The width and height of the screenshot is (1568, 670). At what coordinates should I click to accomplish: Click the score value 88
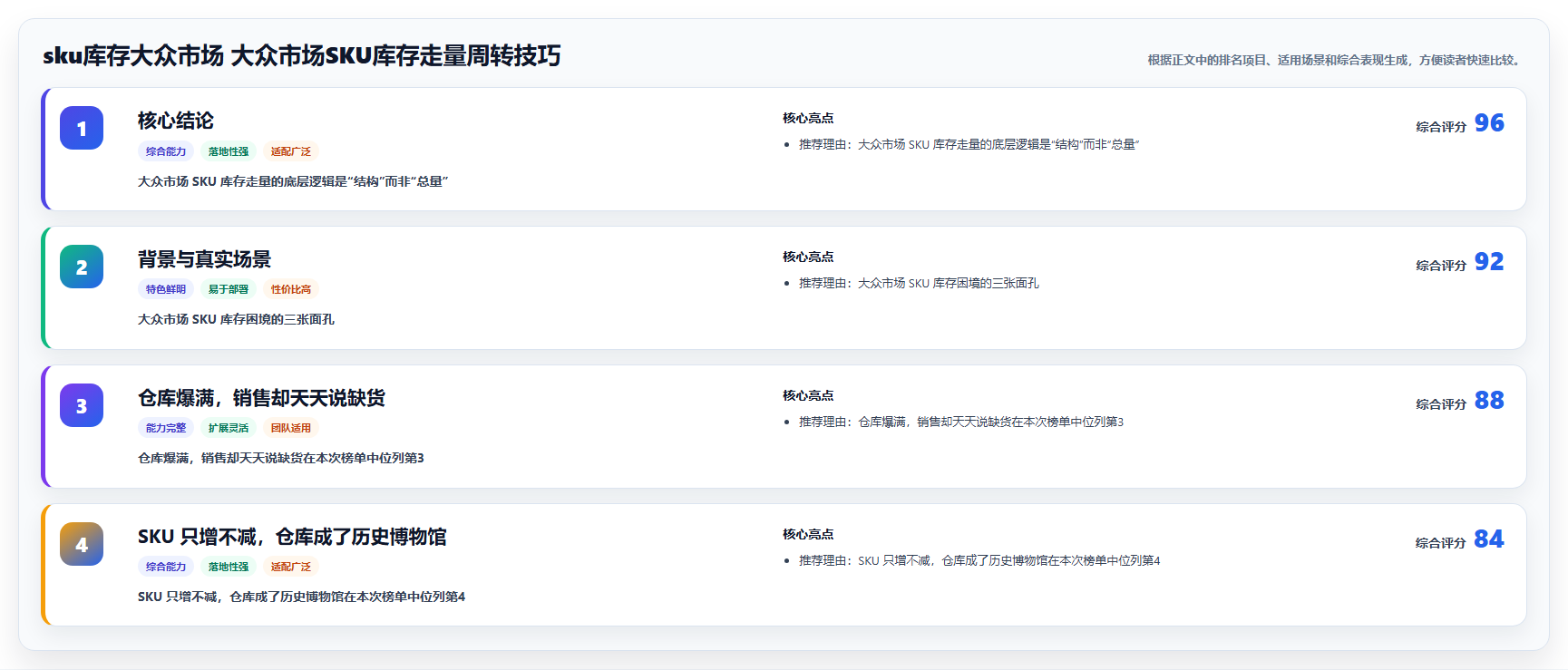(1489, 400)
